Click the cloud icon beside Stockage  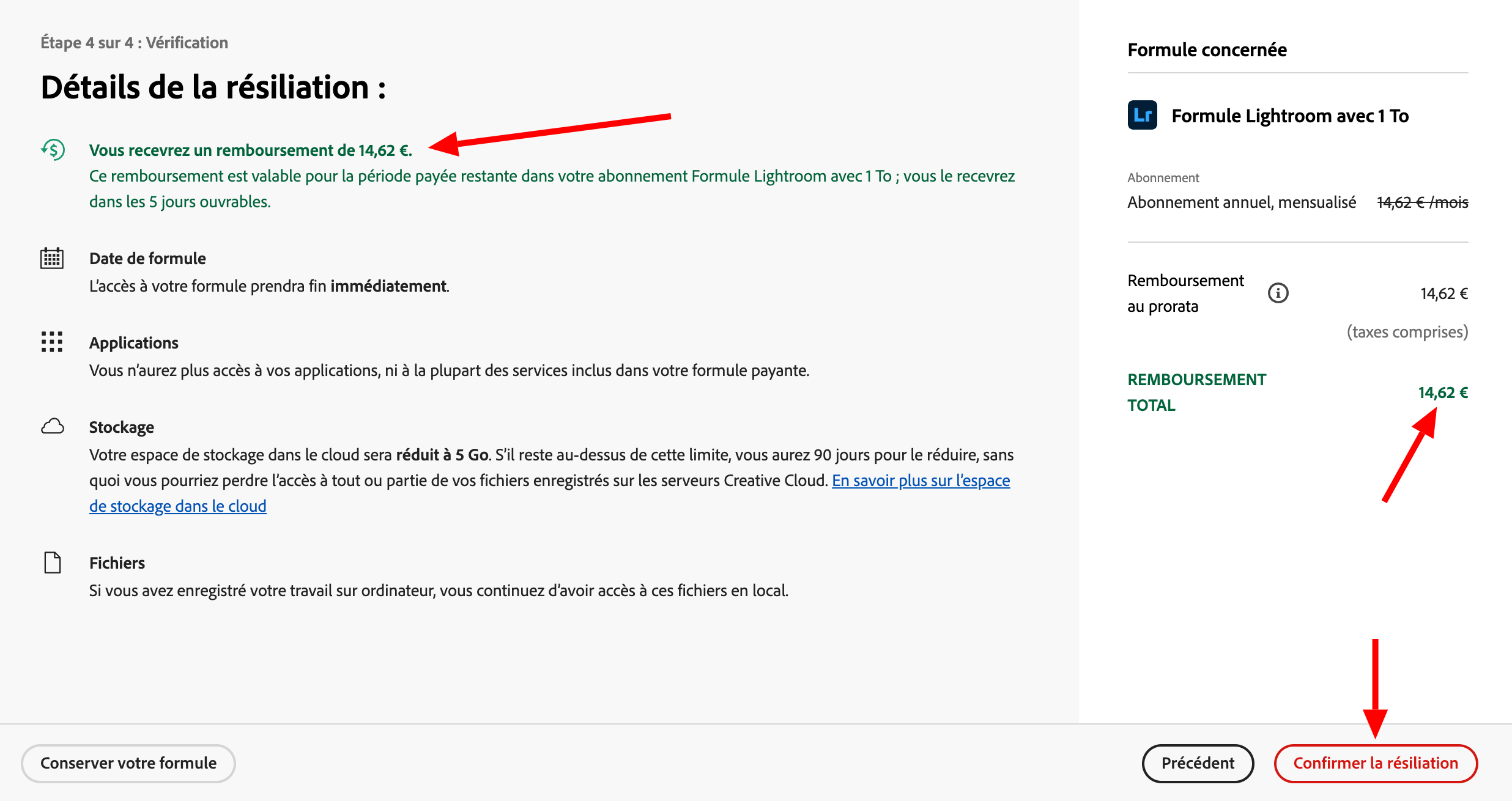(x=53, y=426)
